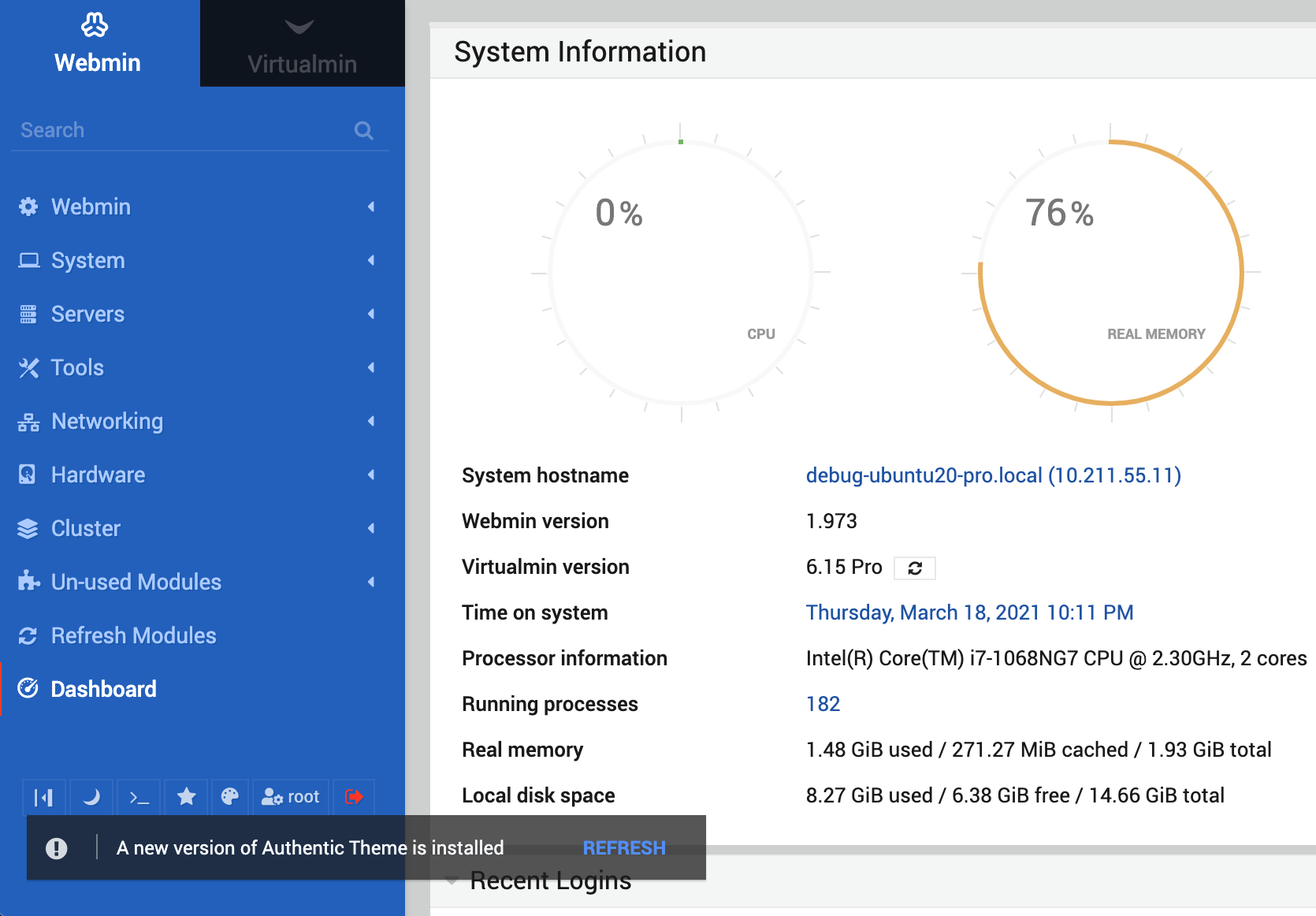
Task: Click the Real Memory usage gauge
Action: click(x=1110, y=272)
